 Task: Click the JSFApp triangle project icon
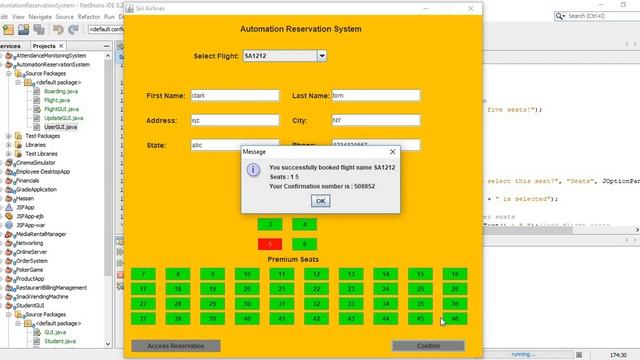9,207
